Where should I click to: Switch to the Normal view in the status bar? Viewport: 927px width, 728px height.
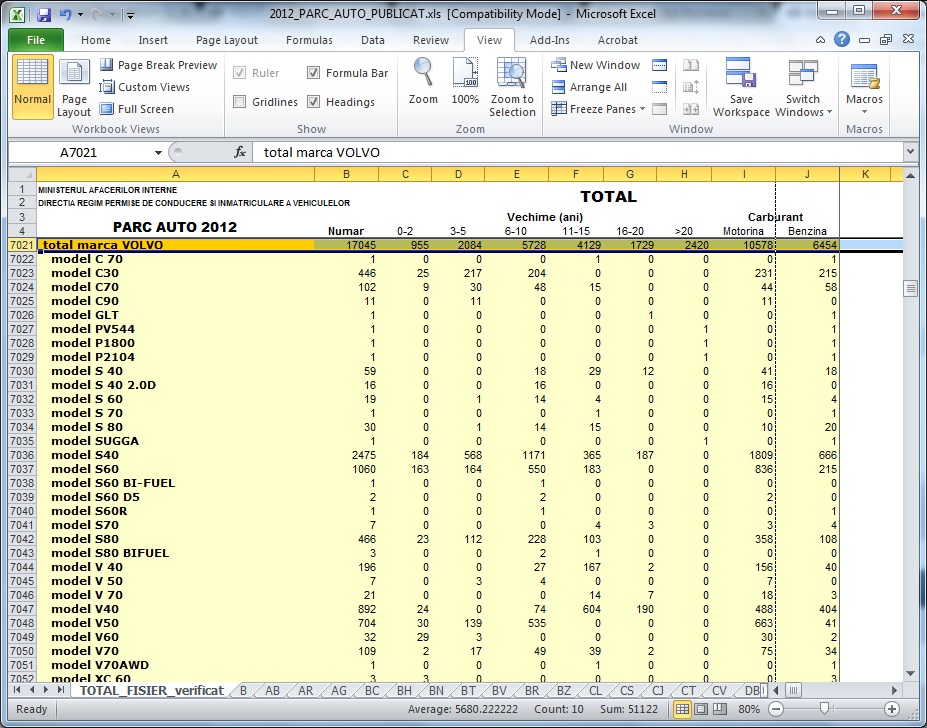tap(682, 709)
